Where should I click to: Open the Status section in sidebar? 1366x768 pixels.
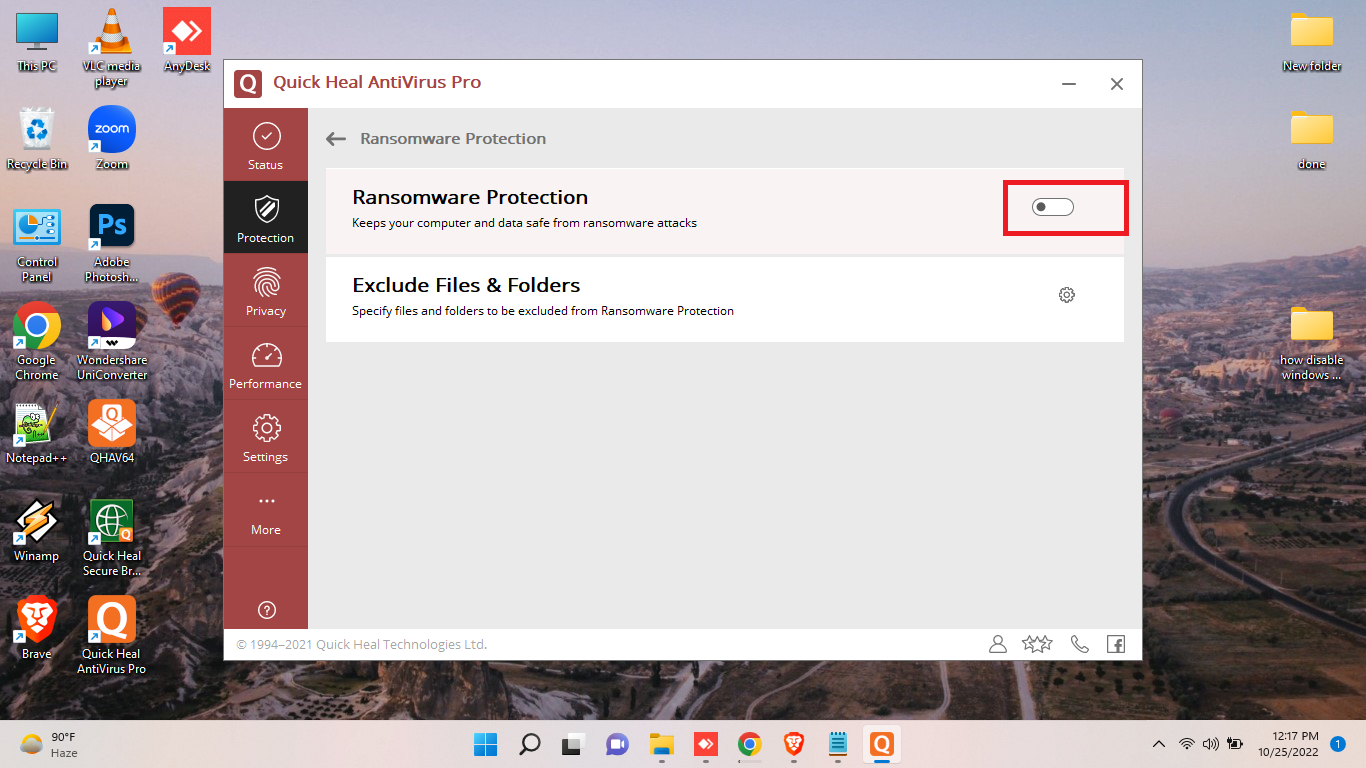click(x=266, y=146)
